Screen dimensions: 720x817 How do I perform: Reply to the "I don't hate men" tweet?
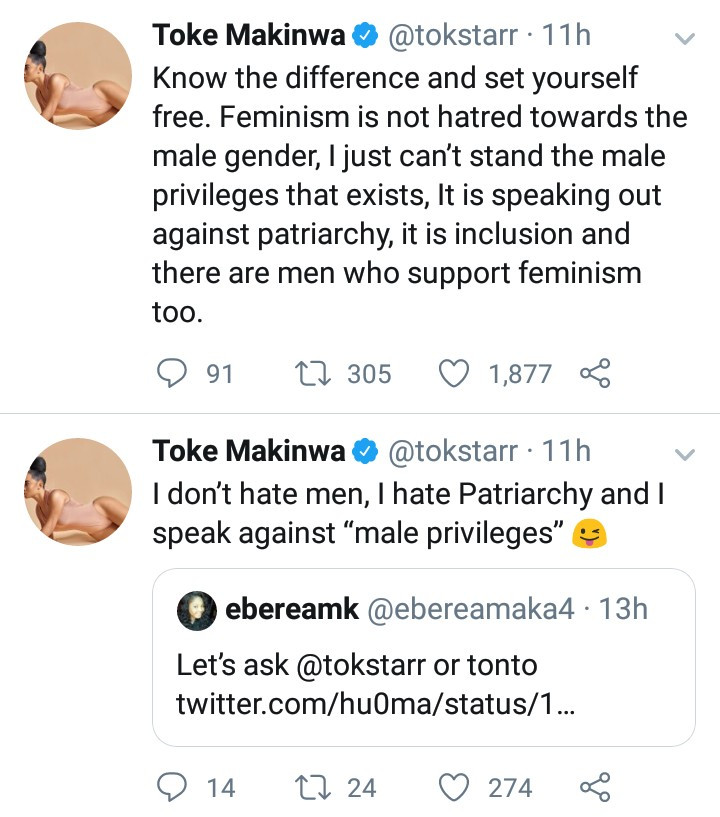(x=175, y=788)
